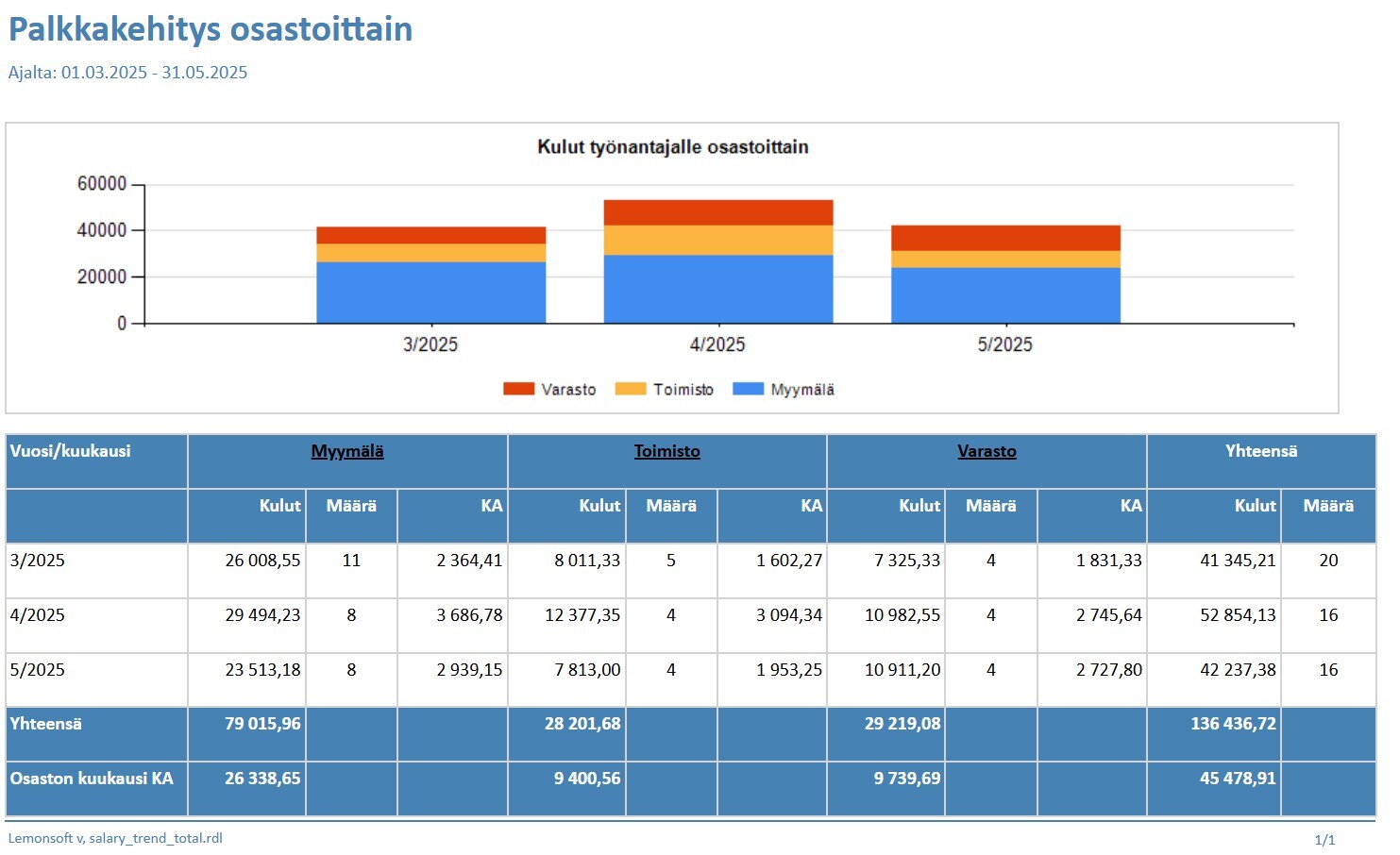Select the 3/2025 row label in table
This screenshot has height=855, width=1400.
point(38,561)
